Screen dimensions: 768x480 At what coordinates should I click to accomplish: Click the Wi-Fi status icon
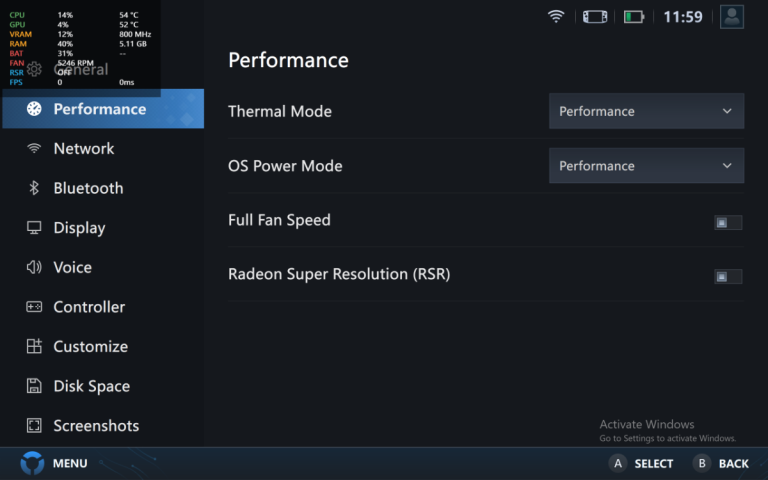click(557, 16)
